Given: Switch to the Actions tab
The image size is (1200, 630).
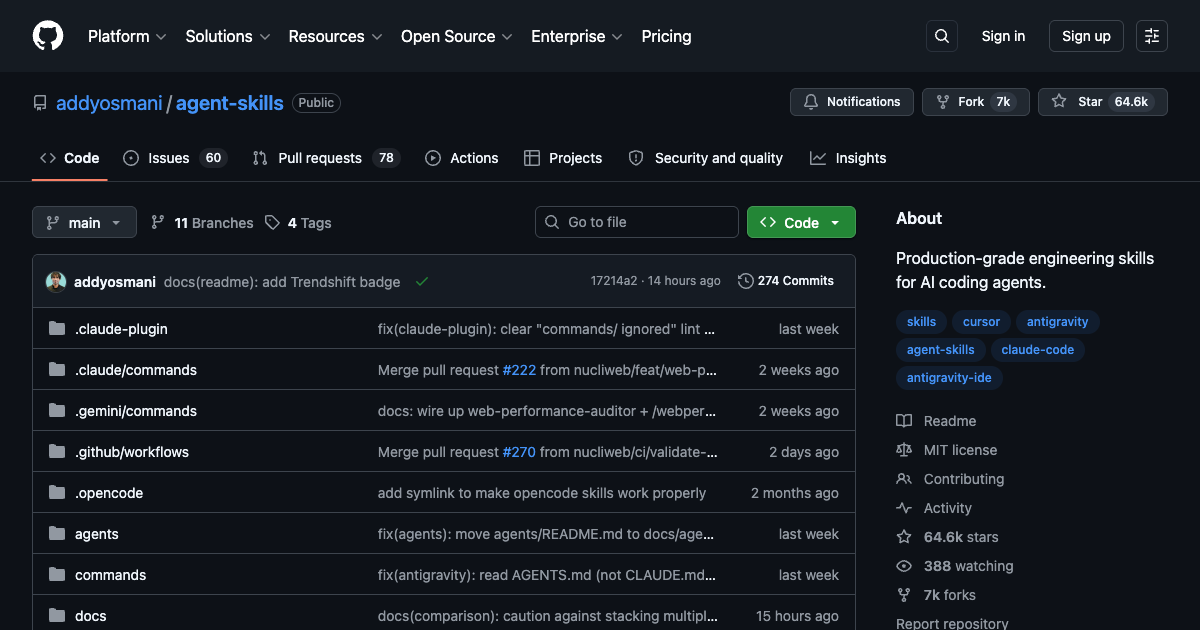Looking at the screenshot, I should pos(461,158).
